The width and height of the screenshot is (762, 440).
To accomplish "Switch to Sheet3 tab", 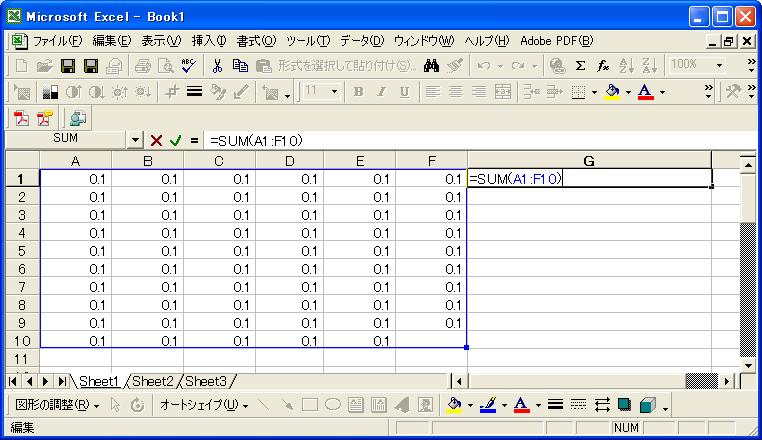I will coord(206,381).
